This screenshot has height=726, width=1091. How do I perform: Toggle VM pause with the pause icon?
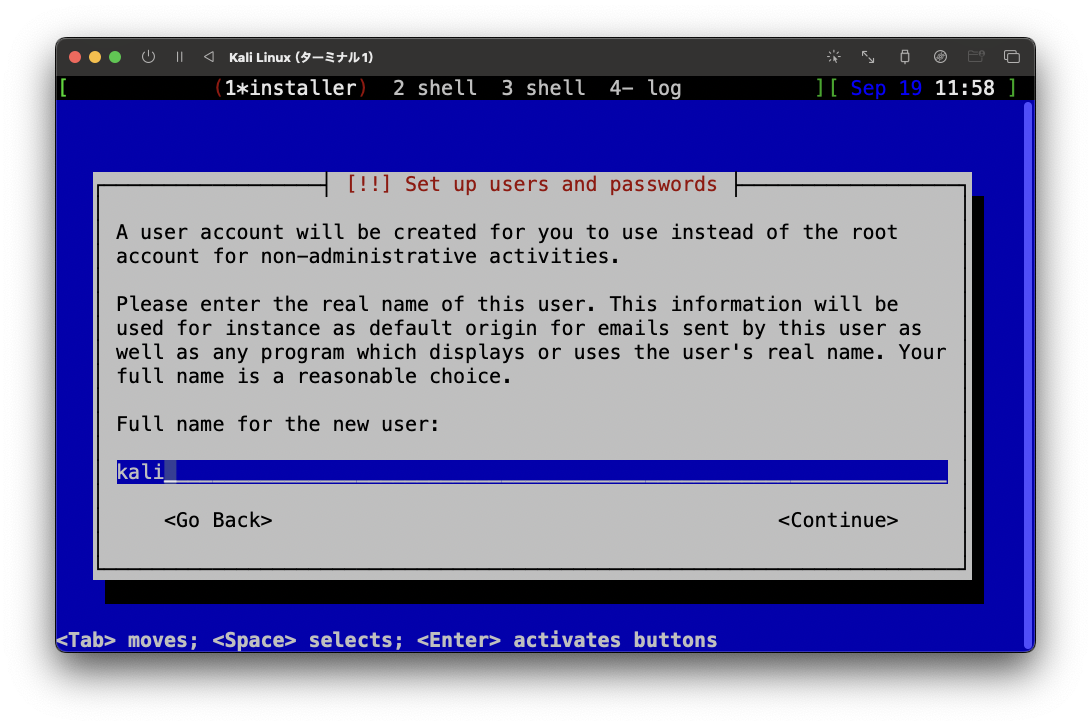point(179,57)
